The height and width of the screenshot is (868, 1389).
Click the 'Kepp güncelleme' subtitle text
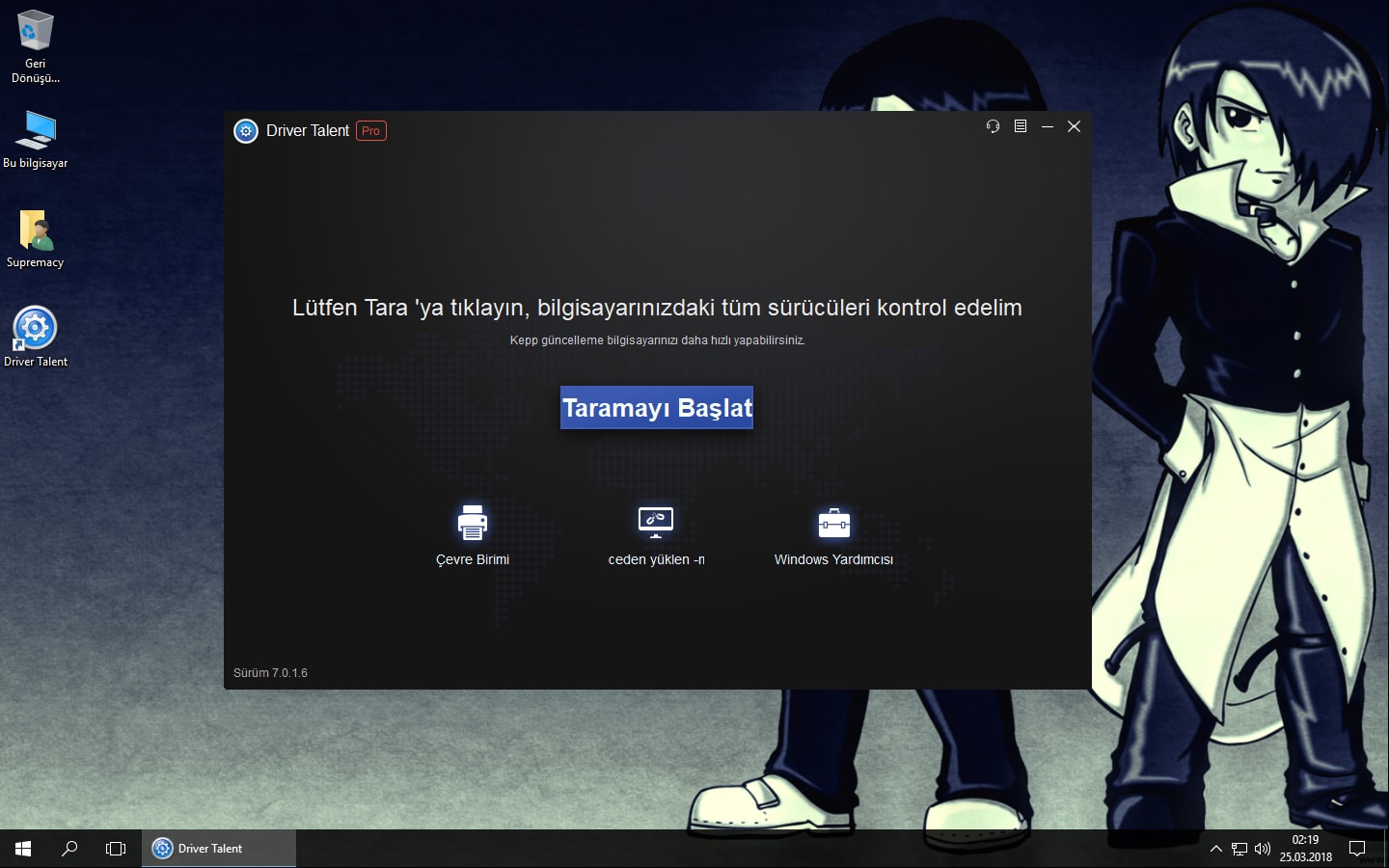tap(657, 340)
